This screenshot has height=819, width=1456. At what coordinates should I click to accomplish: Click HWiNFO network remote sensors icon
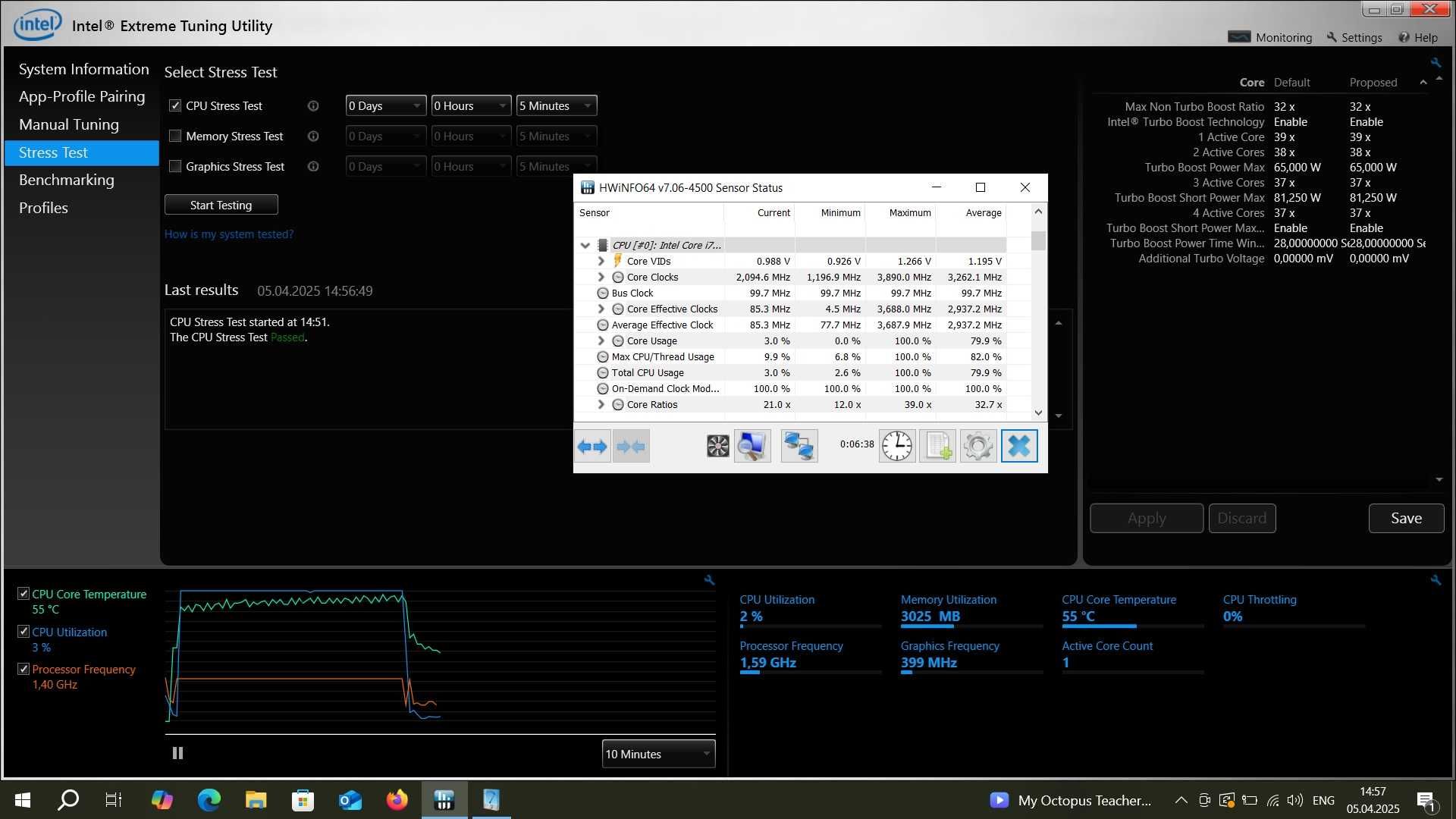click(799, 447)
